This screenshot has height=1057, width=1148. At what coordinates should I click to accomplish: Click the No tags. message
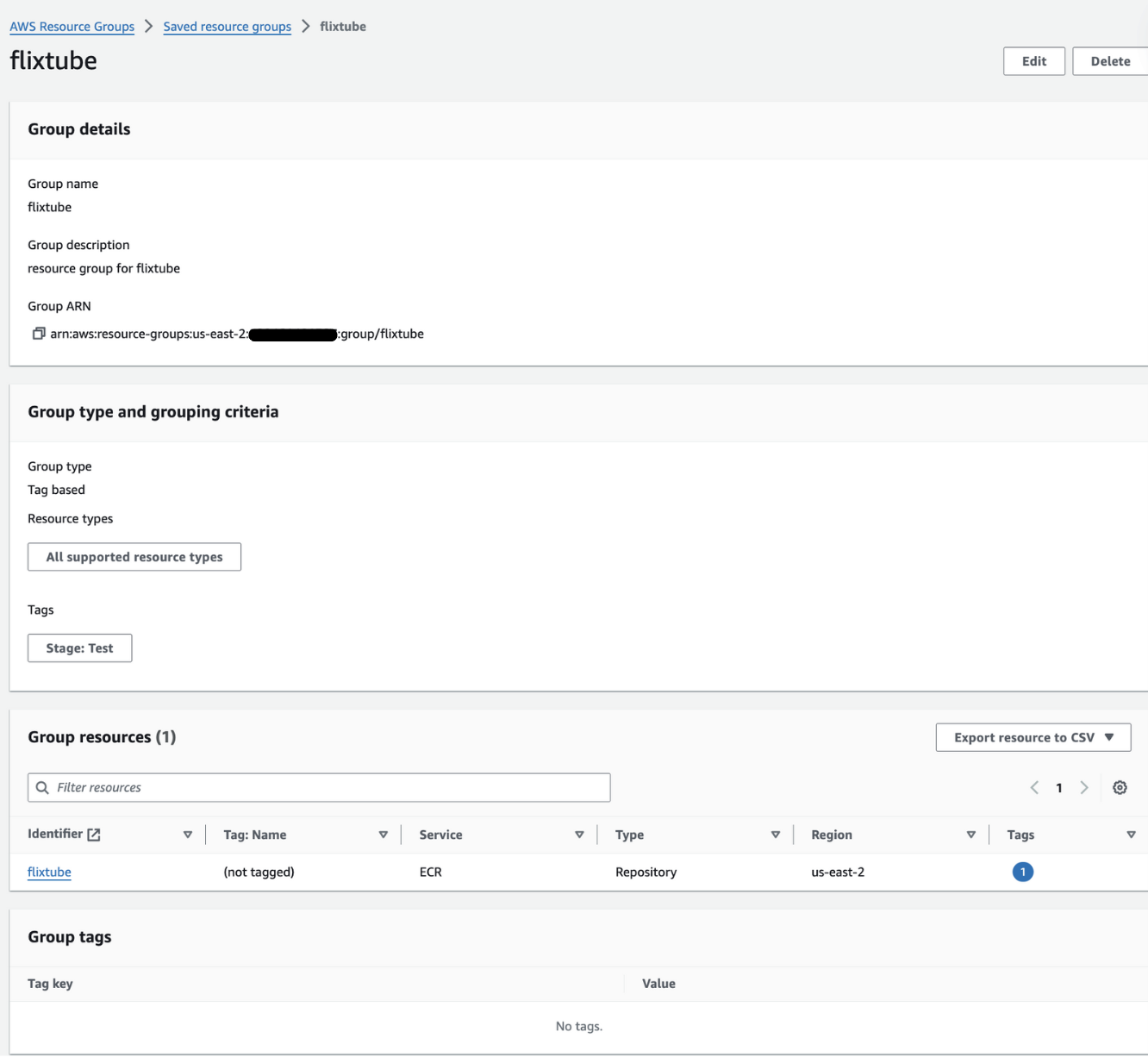tap(579, 1026)
